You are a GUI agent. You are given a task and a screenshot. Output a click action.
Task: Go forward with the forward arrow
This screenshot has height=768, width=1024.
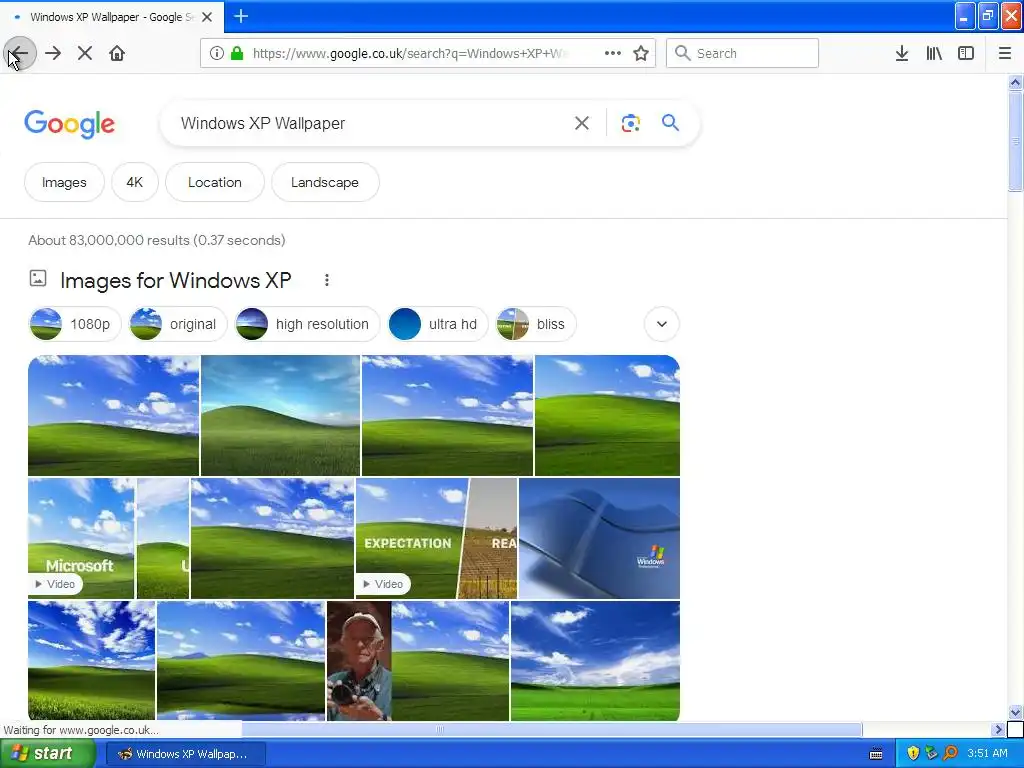tap(53, 54)
